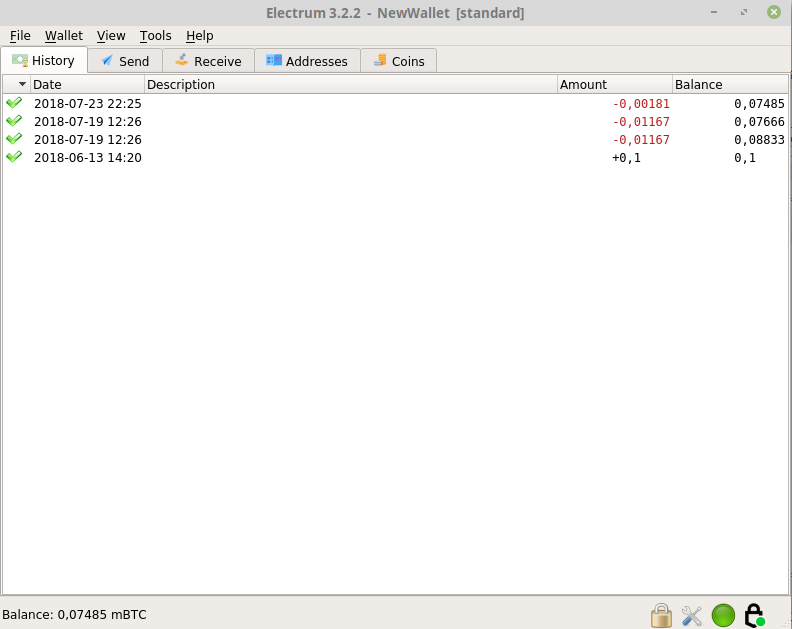The height and width of the screenshot is (629, 792).
Task: Maximize the Electrum window
Action: pos(744,12)
